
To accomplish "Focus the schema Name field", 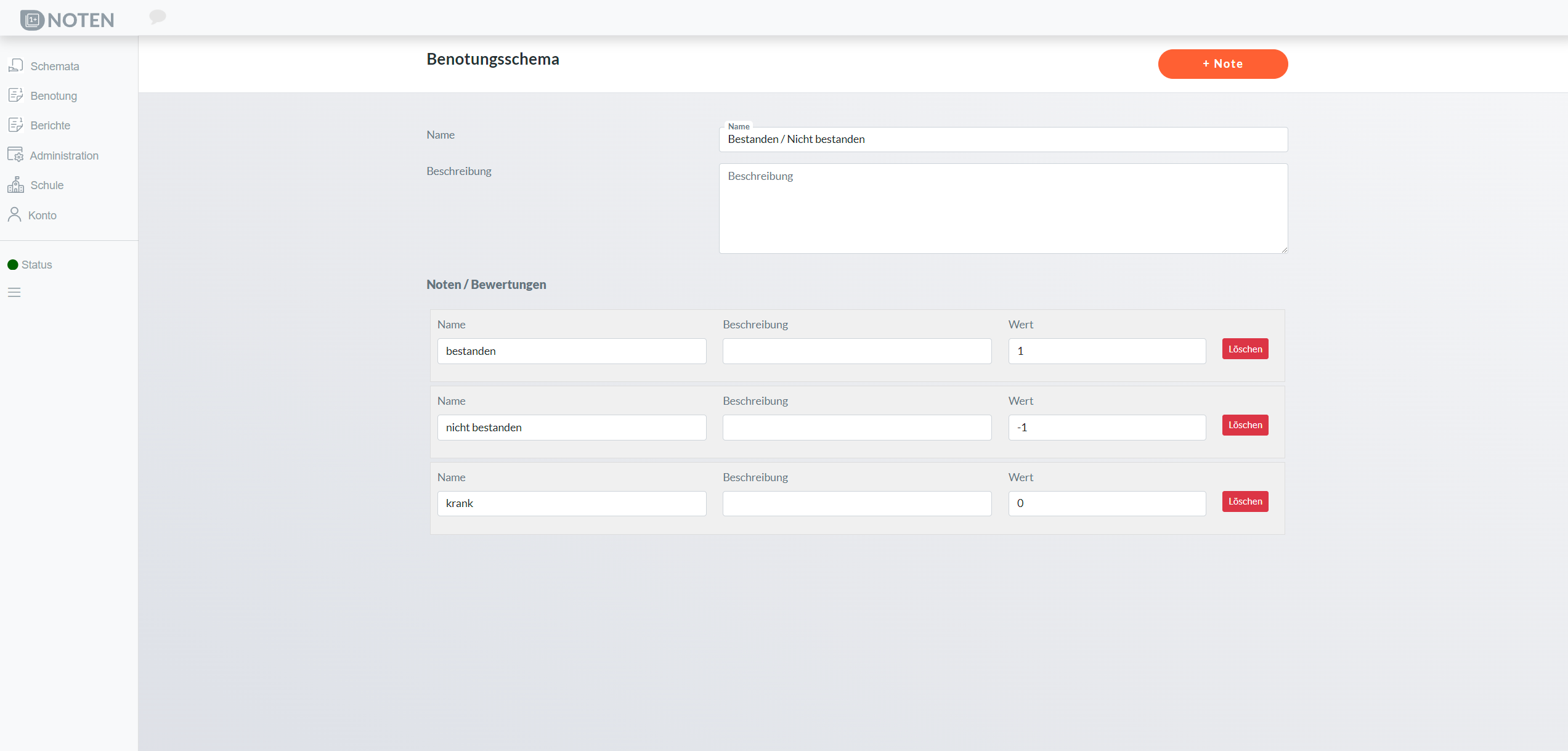I will click(1003, 139).
